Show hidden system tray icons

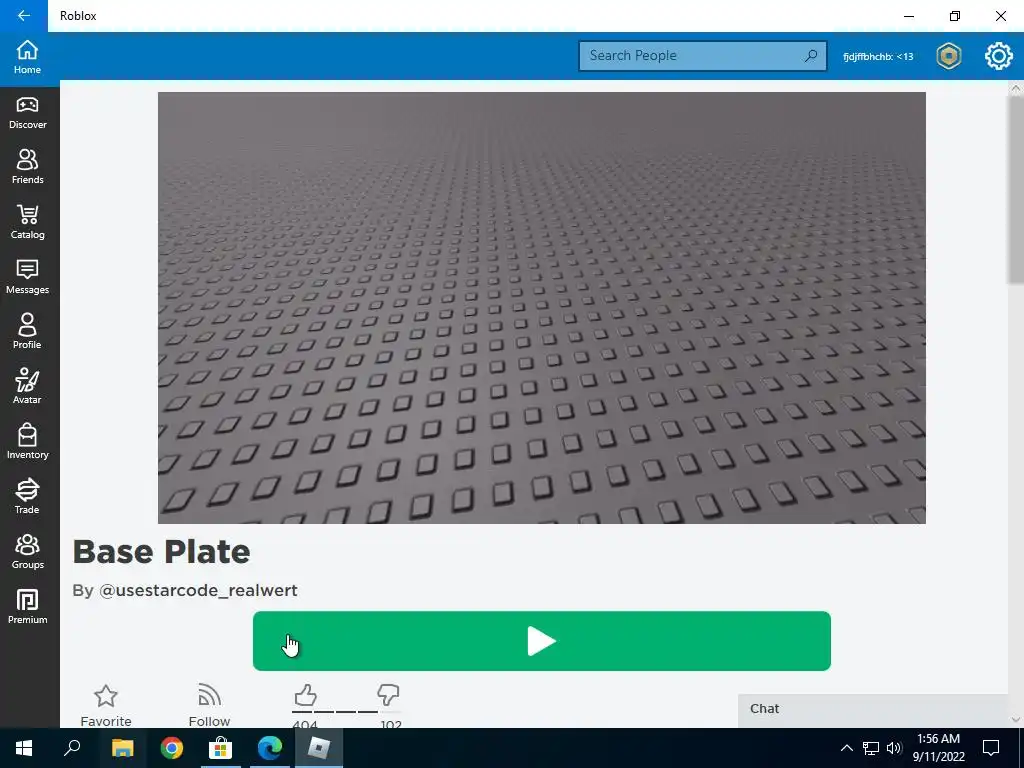(x=846, y=748)
